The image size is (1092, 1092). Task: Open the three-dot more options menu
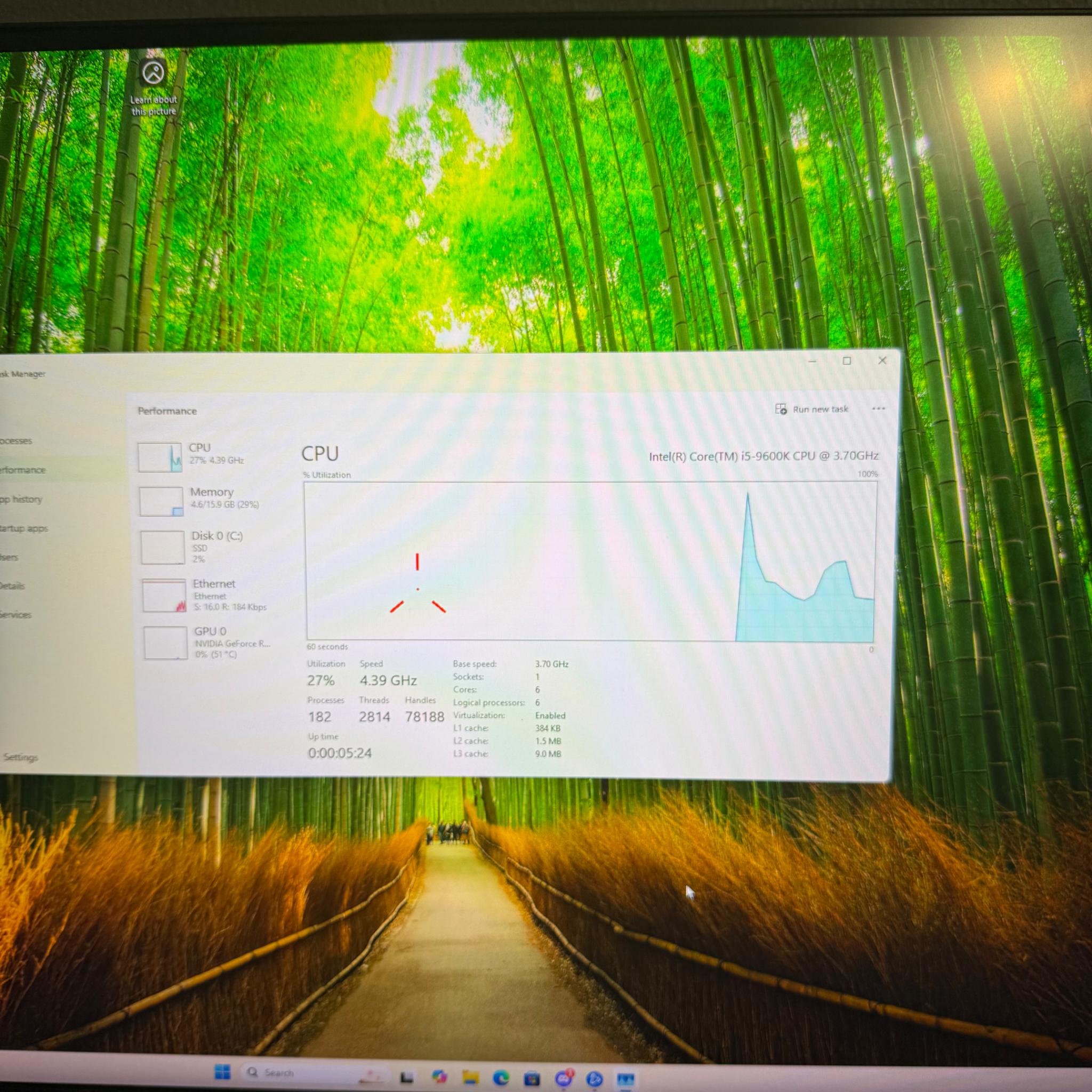[878, 408]
